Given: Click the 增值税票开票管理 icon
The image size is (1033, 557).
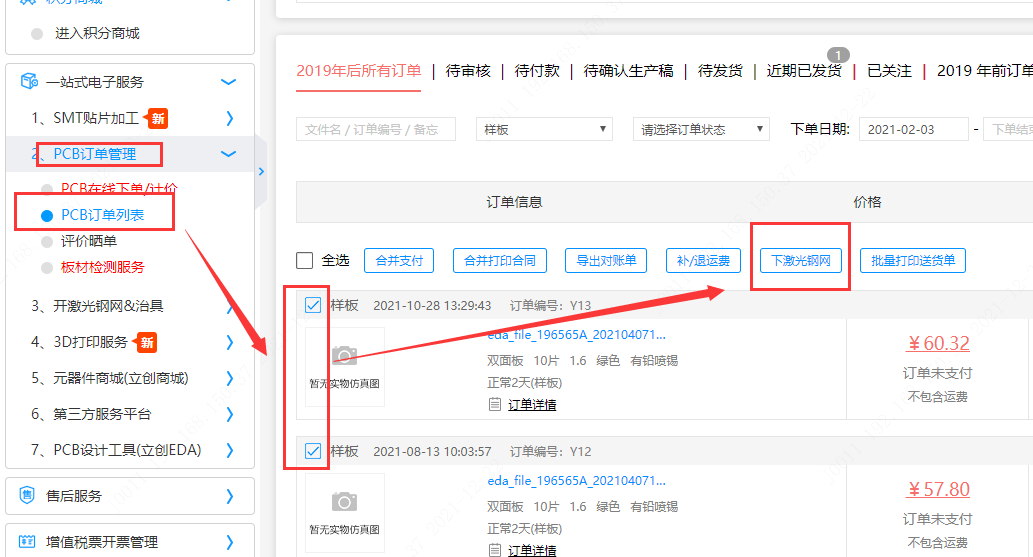Looking at the screenshot, I should [29, 542].
